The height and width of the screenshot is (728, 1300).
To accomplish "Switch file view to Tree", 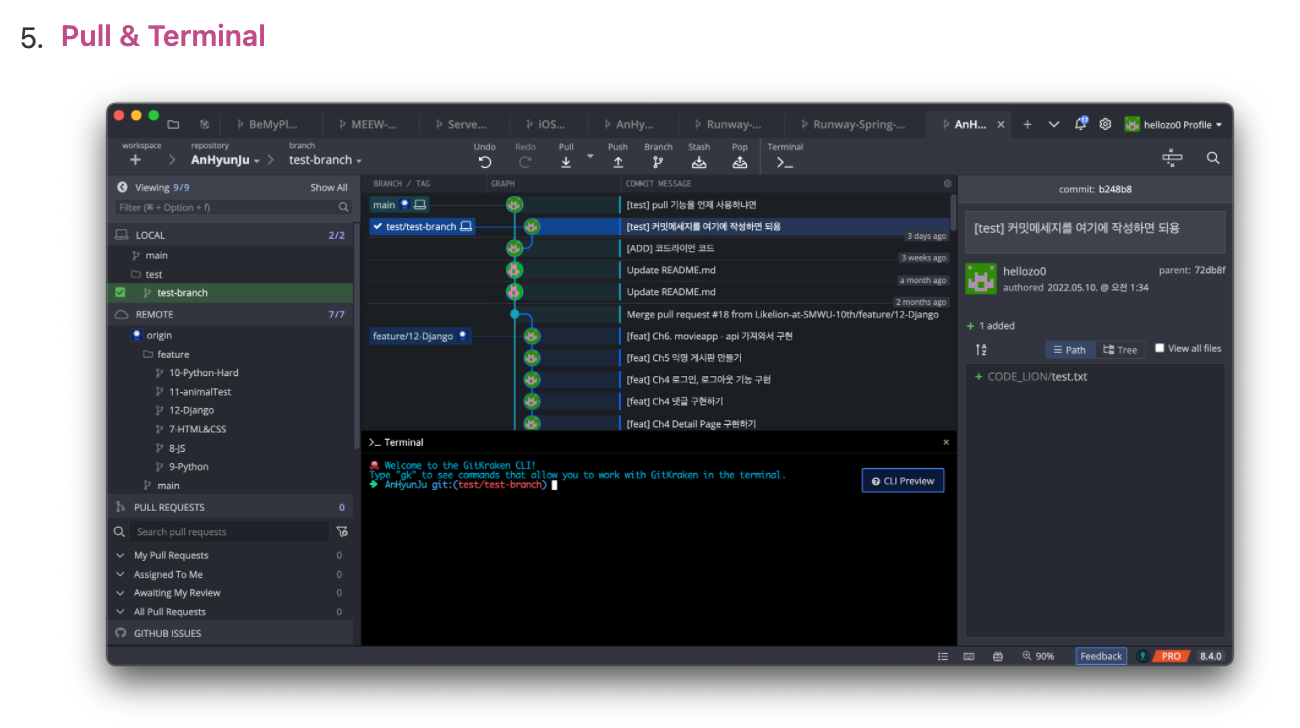I will click(1120, 350).
